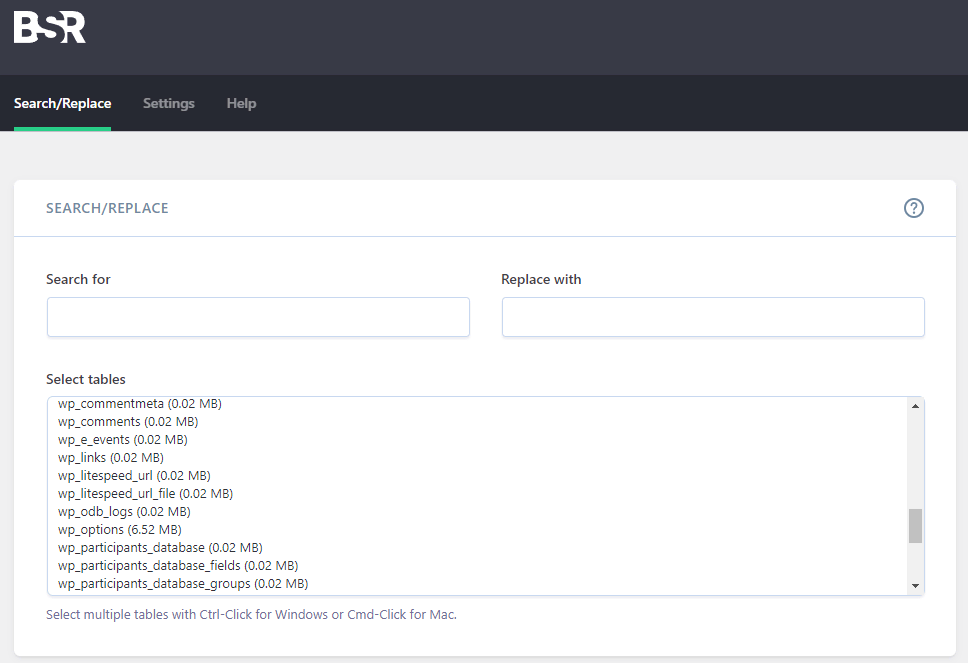968x663 pixels.
Task: Select the wp_e_events table
Action: click(x=477, y=440)
